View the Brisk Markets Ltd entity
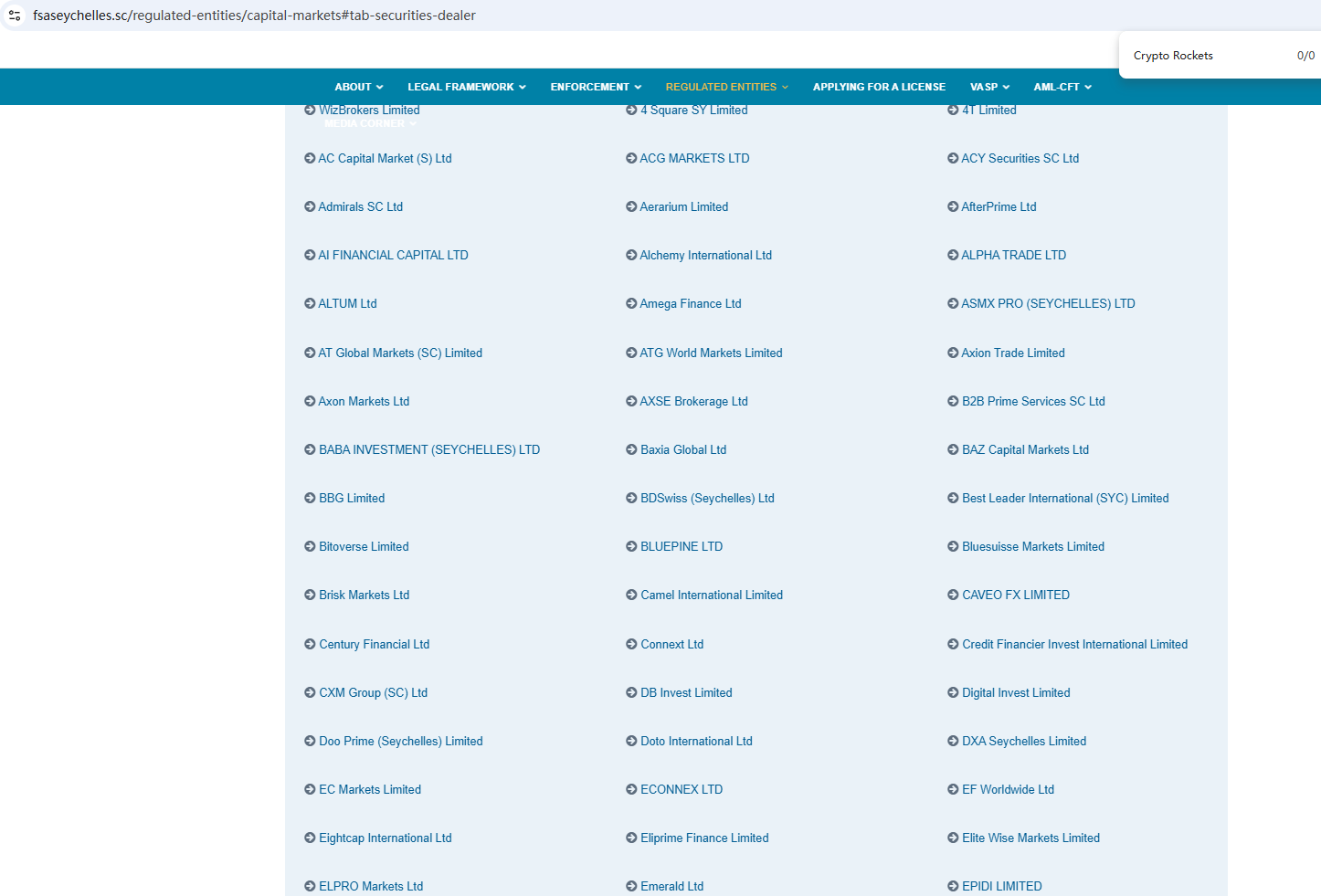Screen dimensions: 1321x896 (x=364, y=595)
